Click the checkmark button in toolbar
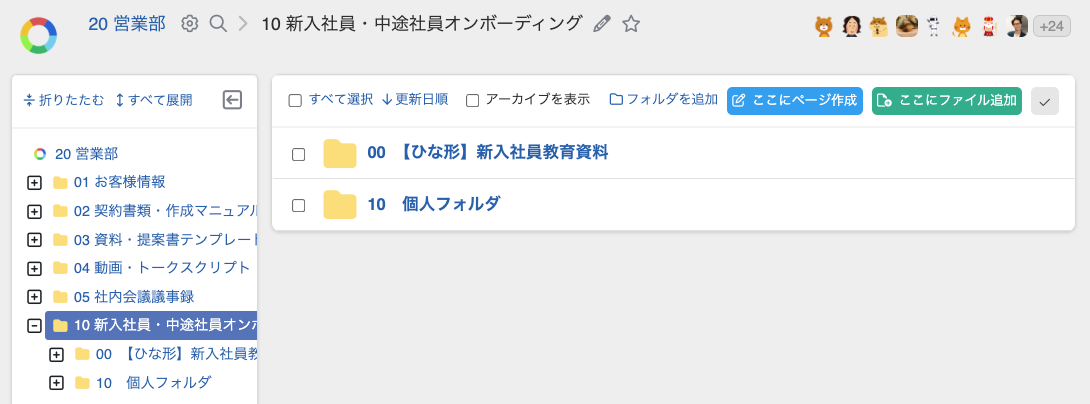Image resolution: width=1090 pixels, height=404 pixels. [1044, 100]
